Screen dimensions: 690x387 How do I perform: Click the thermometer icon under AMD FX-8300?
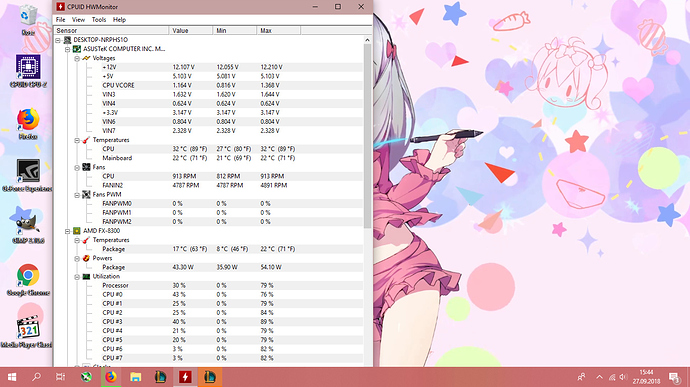tap(86, 240)
